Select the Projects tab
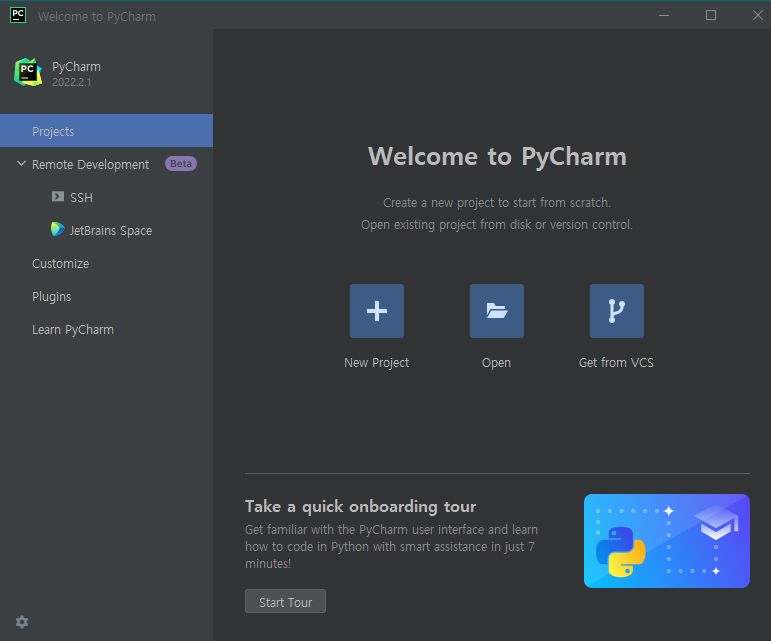The height and width of the screenshot is (641, 771). 106,131
